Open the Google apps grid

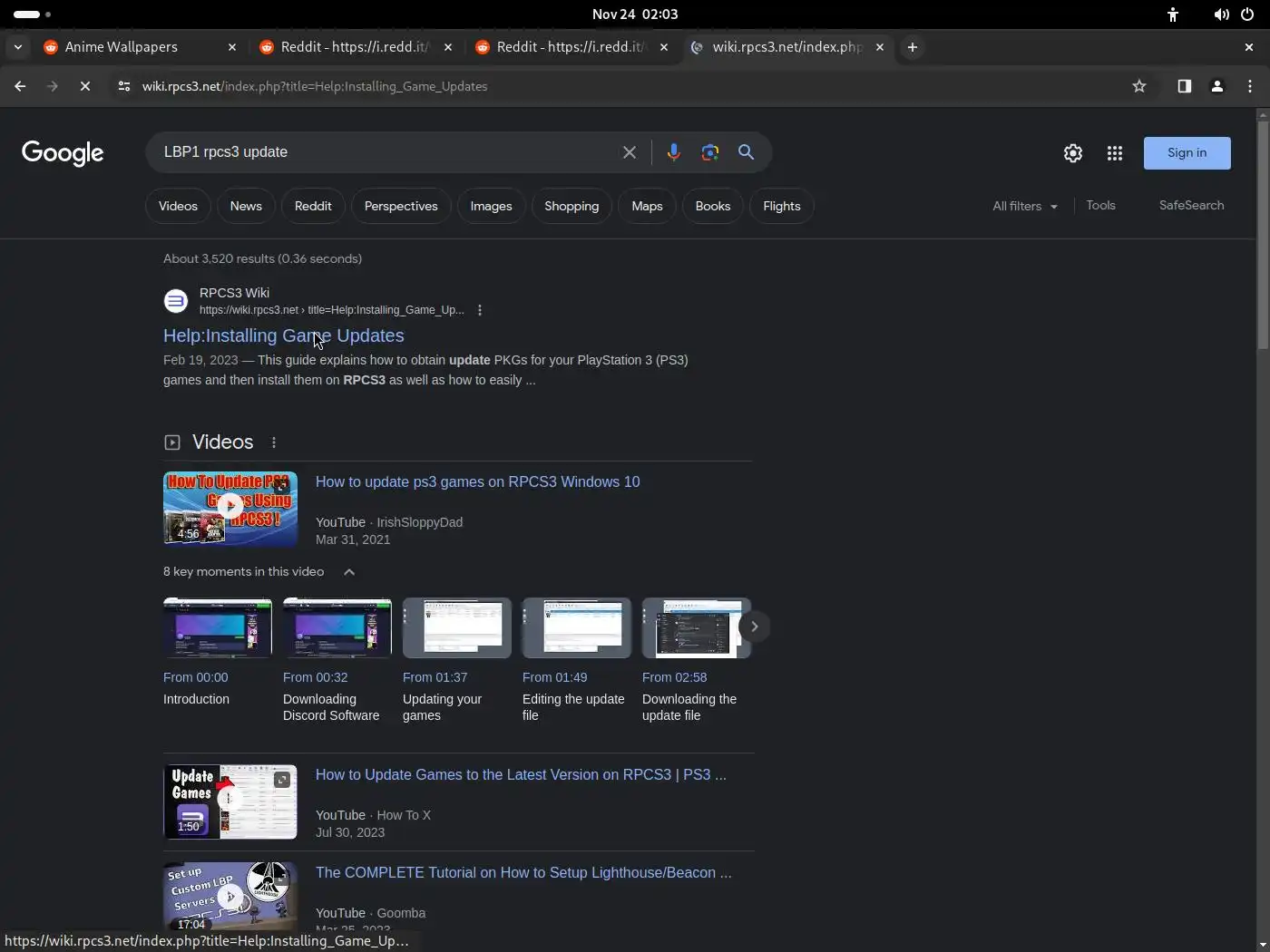pos(1115,153)
